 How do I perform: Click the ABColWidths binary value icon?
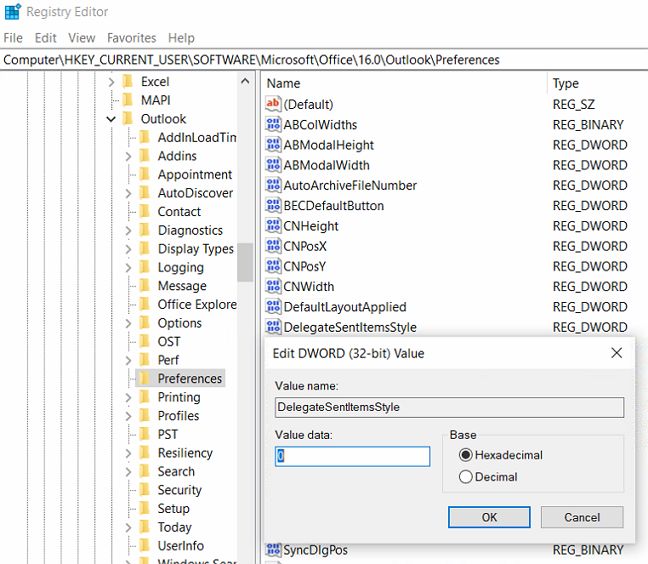pyautogui.click(x=273, y=124)
